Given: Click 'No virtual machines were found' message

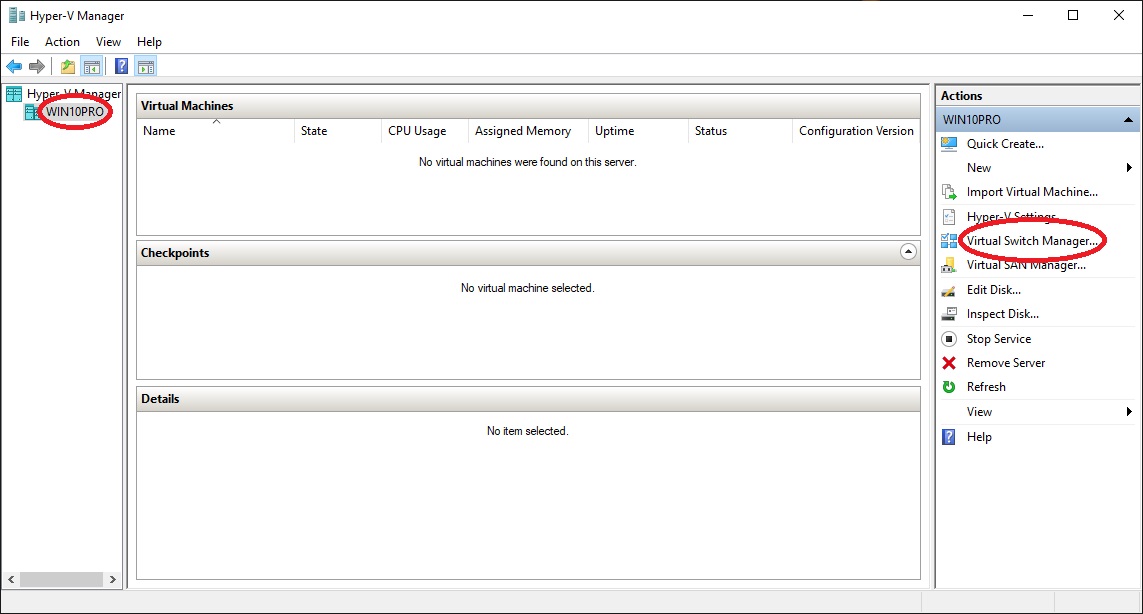Looking at the screenshot, I should tap(528, 163).
